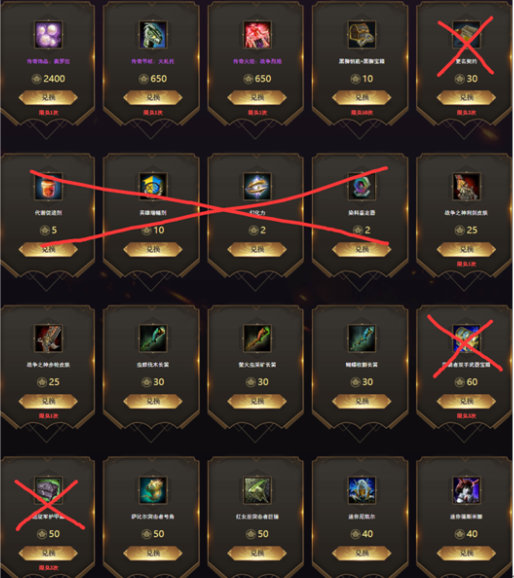The width and height of the screenshot is (514, 578).
Task: Redeem the golden horn for 50 coins
Action: 153,553
